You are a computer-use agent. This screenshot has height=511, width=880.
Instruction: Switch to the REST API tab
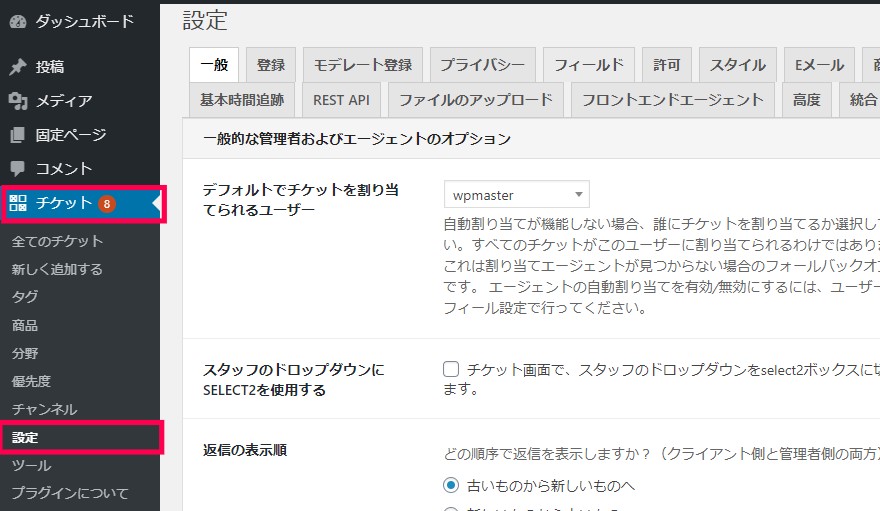(341, 100)
